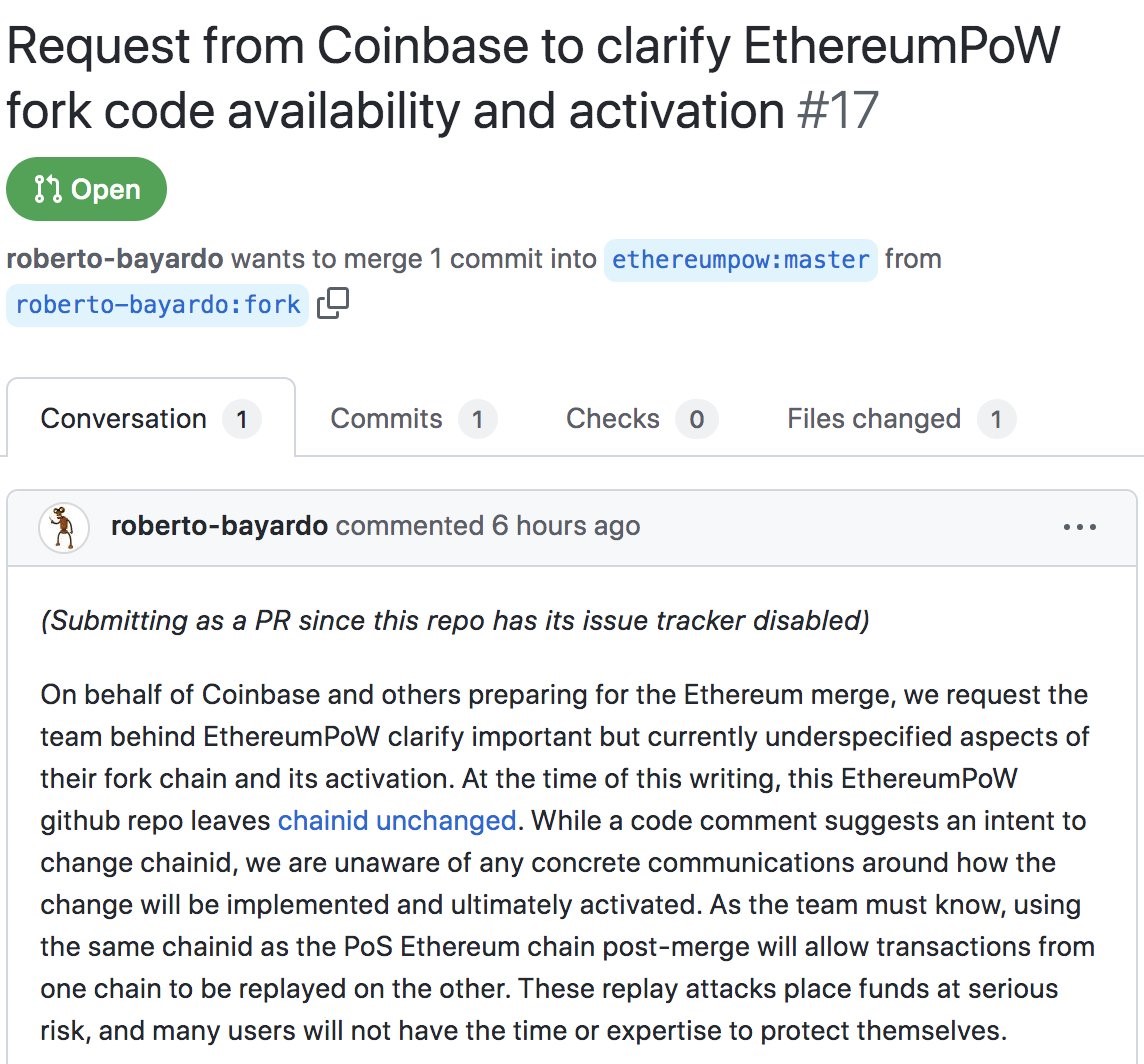The image size is (1144, 1064).
Task: Click the Commits count badge
Action: click(x=477, y=419)
